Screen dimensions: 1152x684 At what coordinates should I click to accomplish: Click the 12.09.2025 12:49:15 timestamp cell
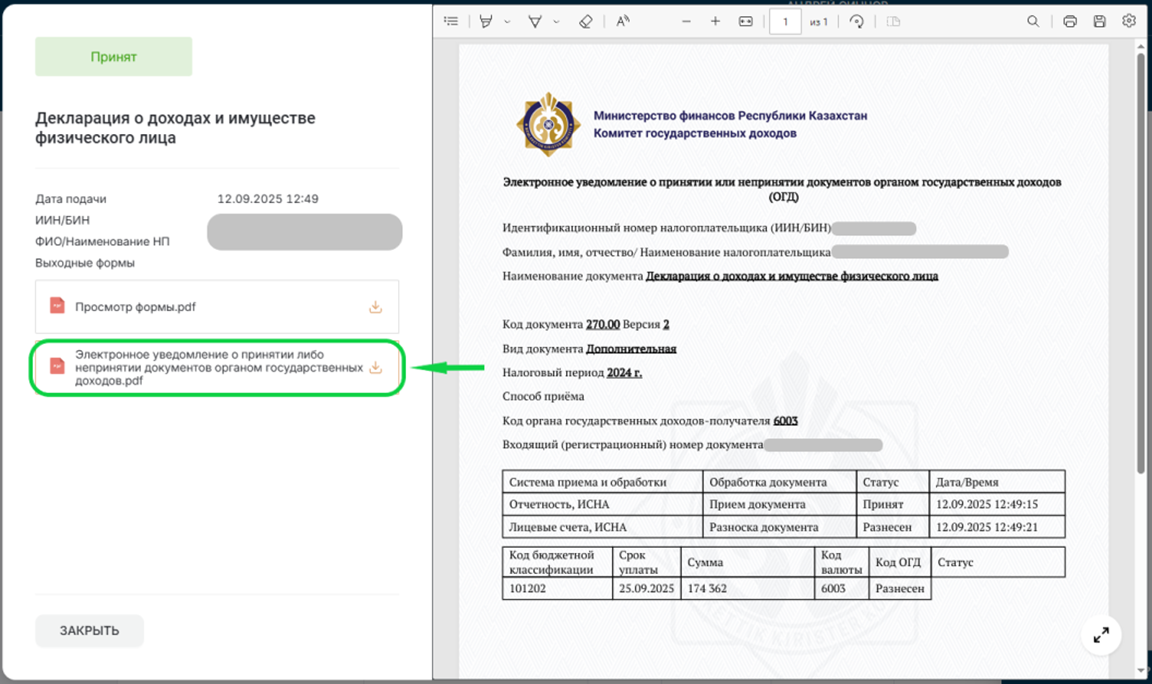997,504
